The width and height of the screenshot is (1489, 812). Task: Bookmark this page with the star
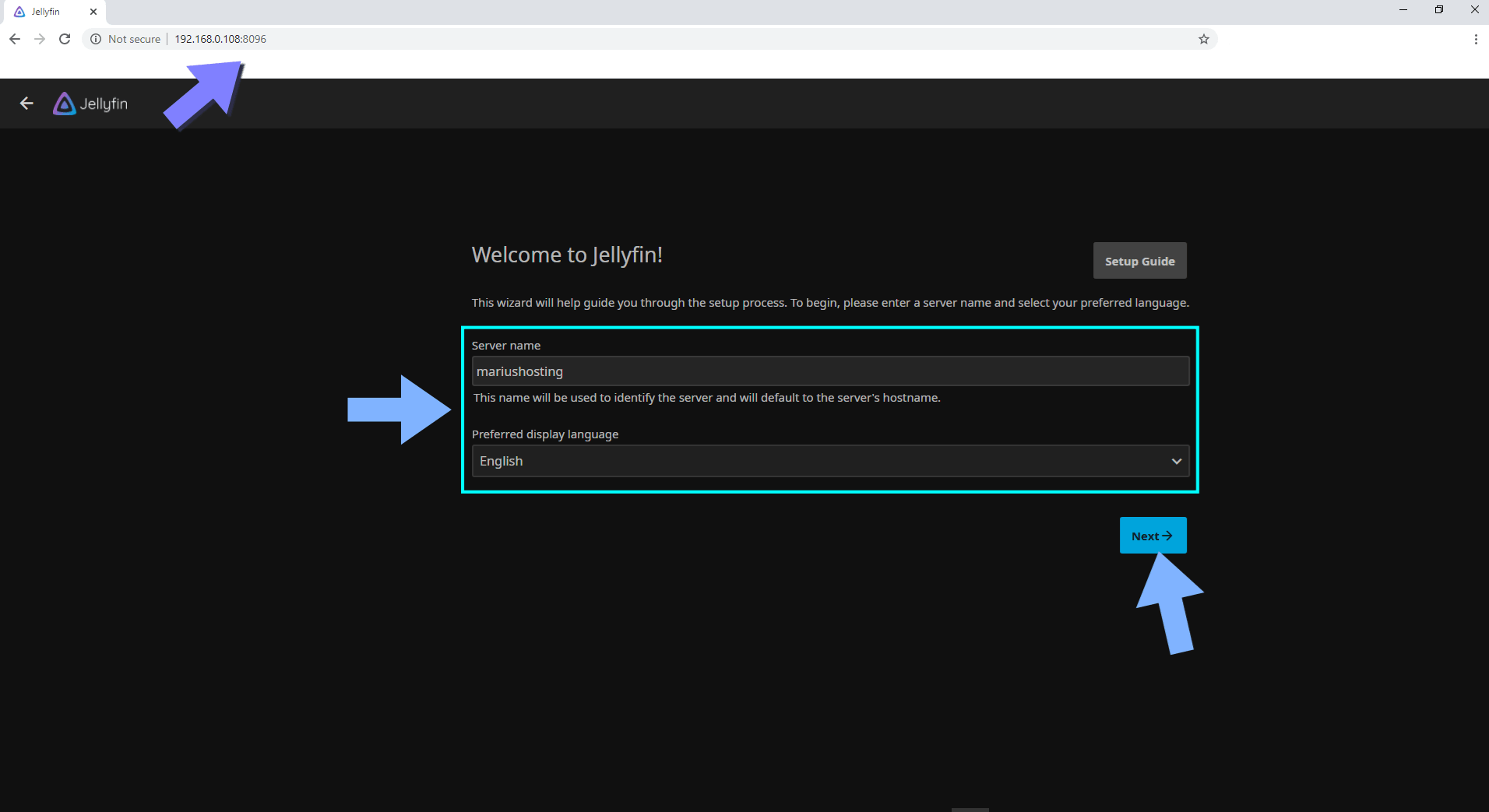[x=1204, y=39]
